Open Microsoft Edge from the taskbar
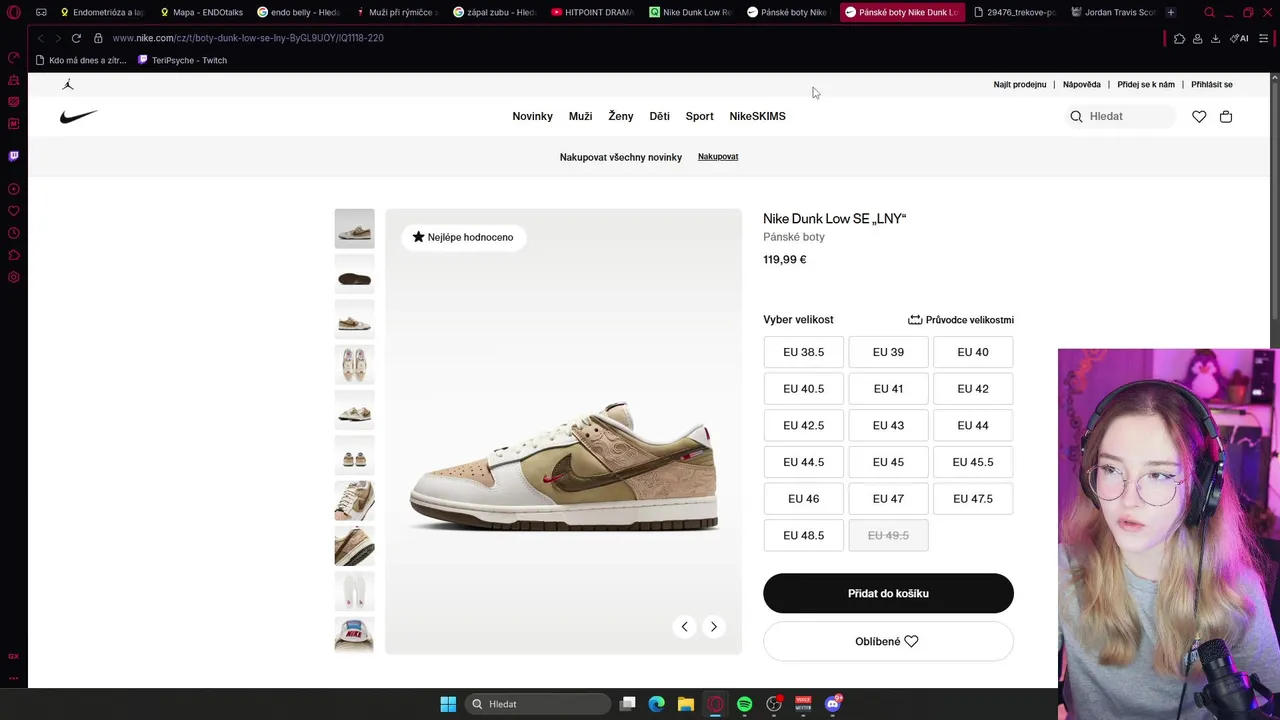Viewport: 1280px width, 720px height. pyautogui.click(x=656, y=704)
